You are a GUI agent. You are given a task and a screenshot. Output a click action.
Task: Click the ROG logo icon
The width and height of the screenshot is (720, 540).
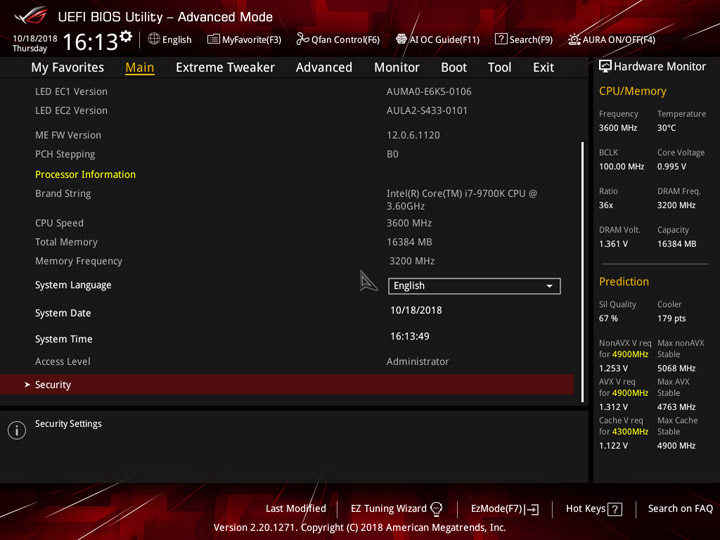[30, 16]
